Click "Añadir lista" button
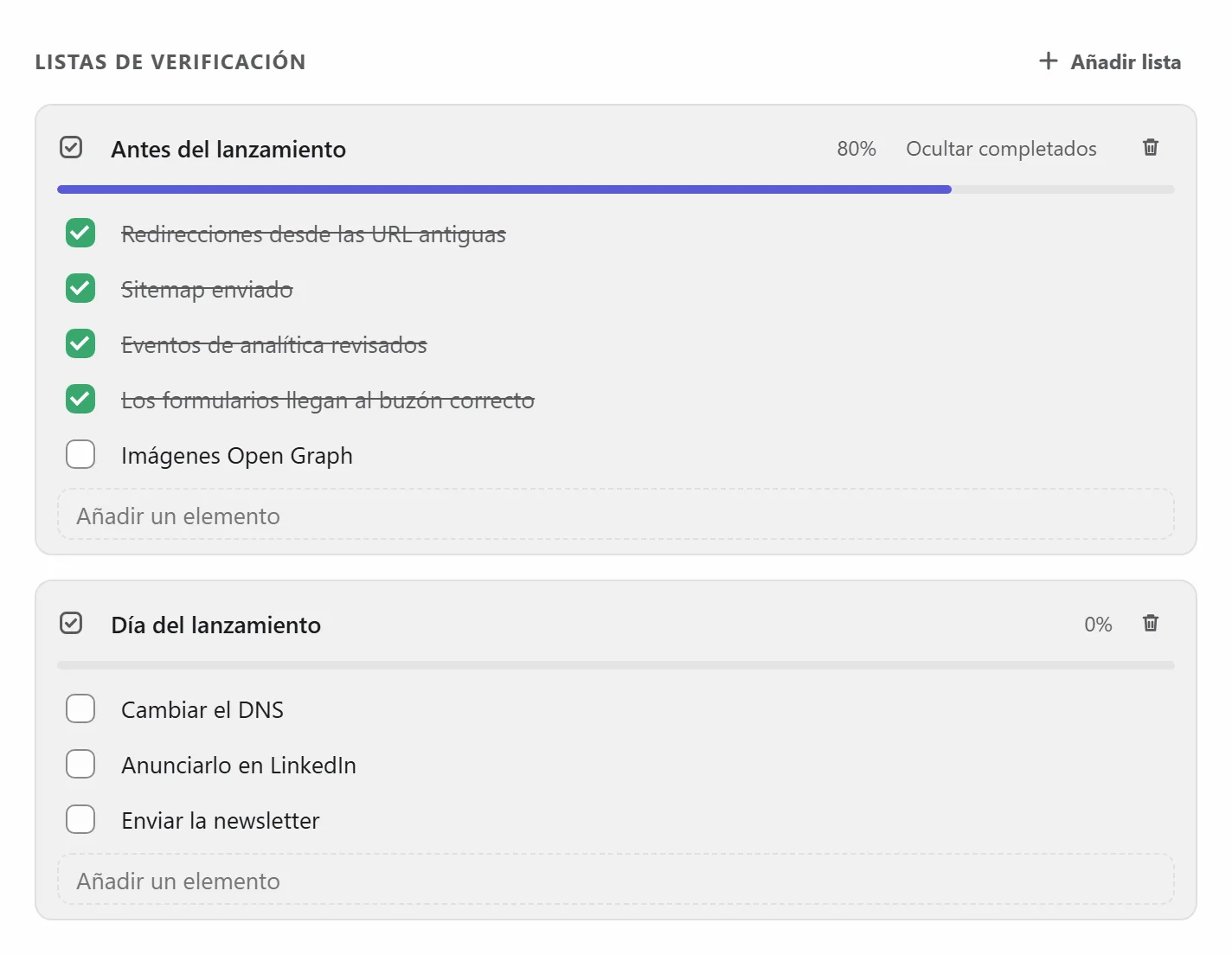Image resolution: width=1232 pixels, height=955 pixels. click(1110, 61)
